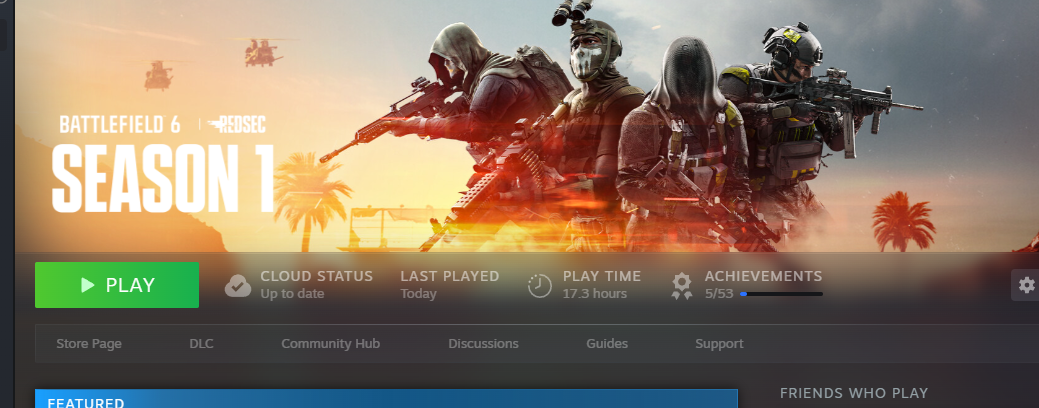
Task: Click the cloud status checkmark icon
Action: click(x=238, y=286)
